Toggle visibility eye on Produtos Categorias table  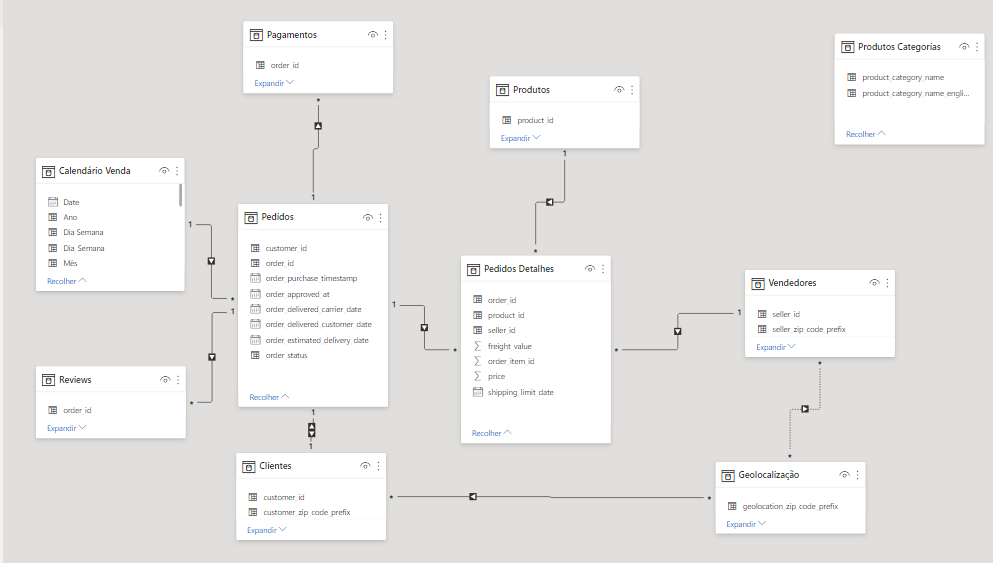[x=964, y=47]
